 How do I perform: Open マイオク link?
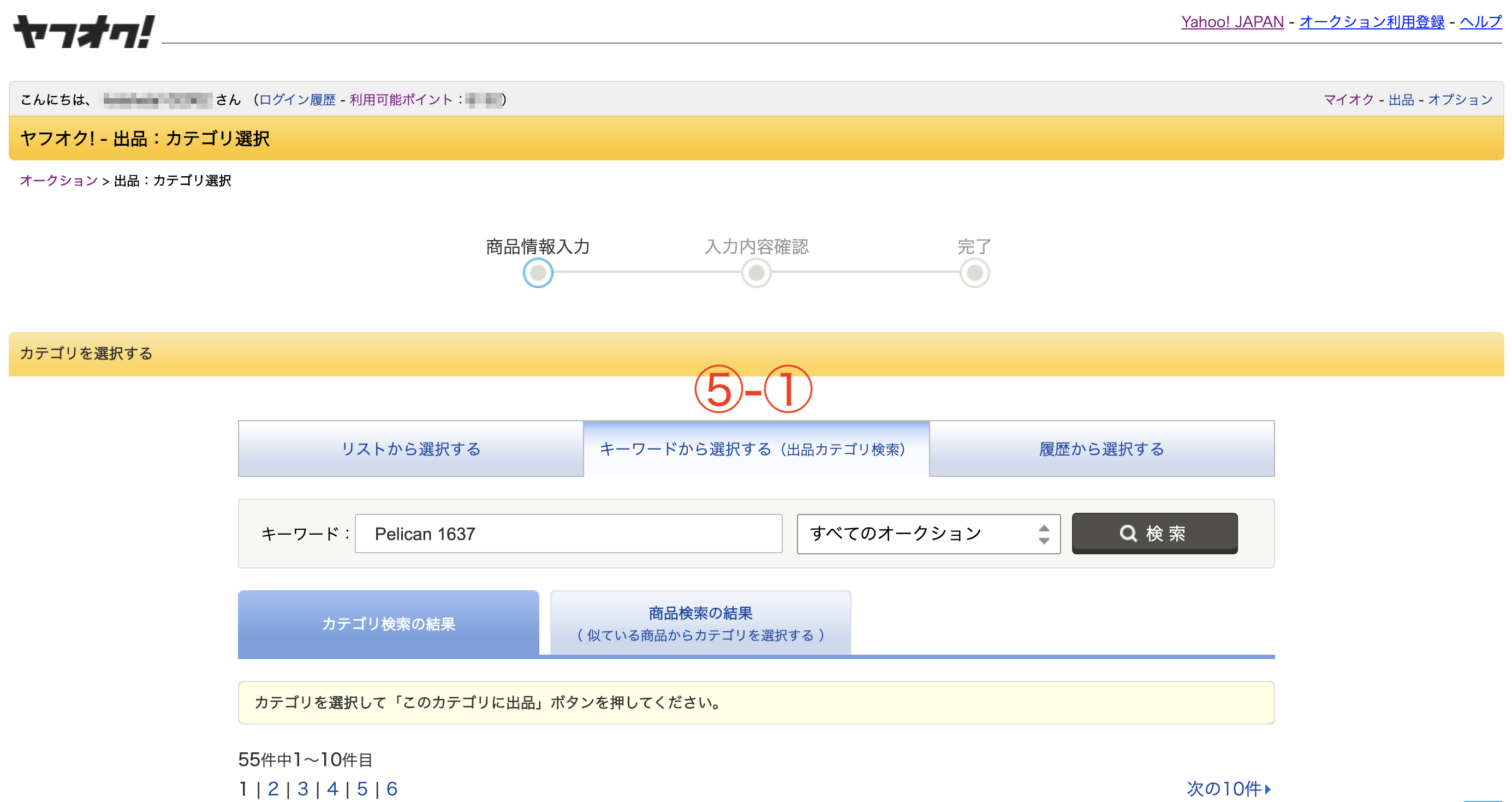pos(1348,100)
